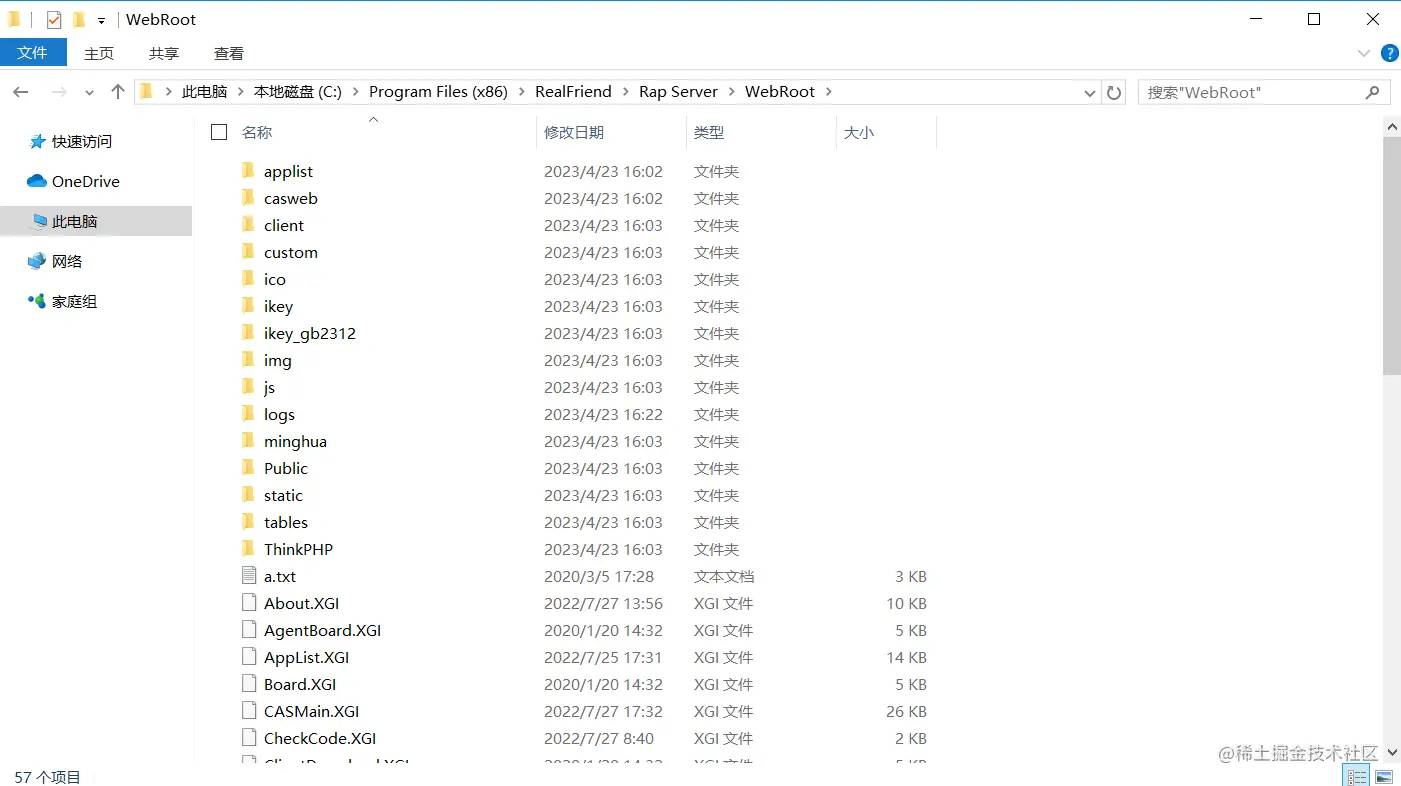1401x786 pixels.
Task: Sort by the 名称 column header
Action: (257, 132)
